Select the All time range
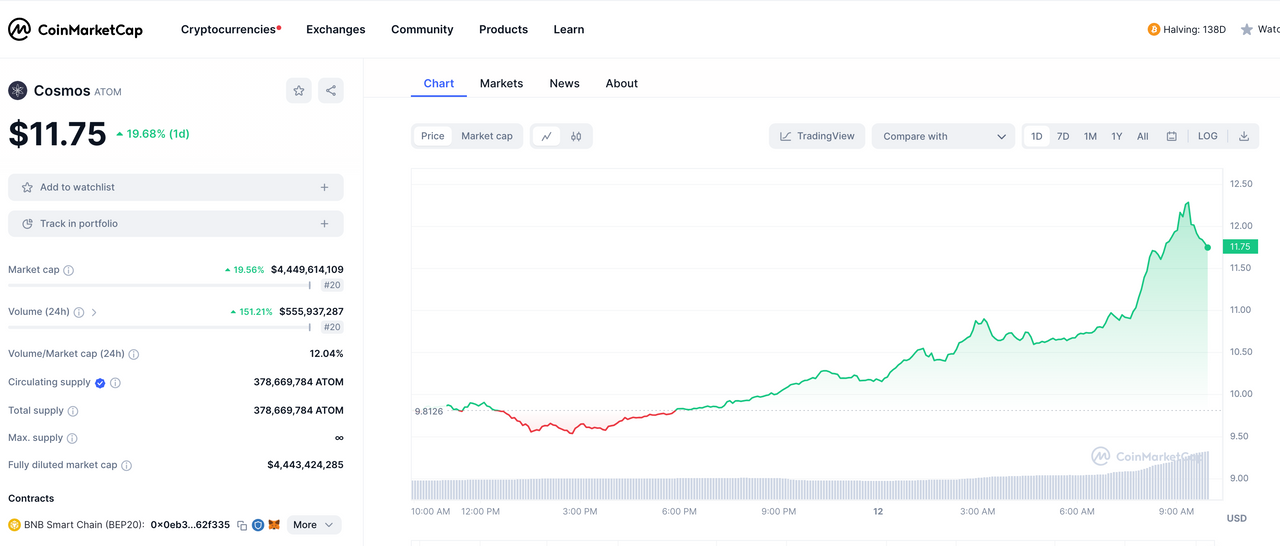 coord(1143,136)
